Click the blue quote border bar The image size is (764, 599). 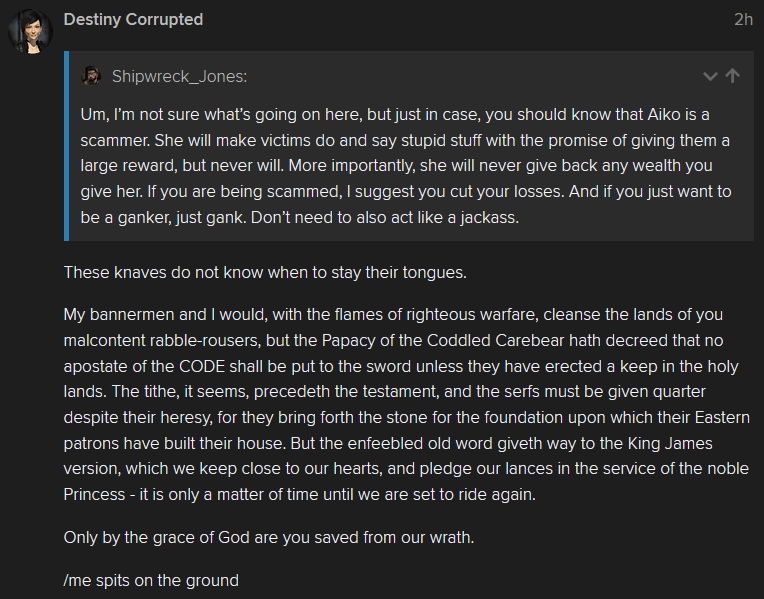tap(66, 146)
